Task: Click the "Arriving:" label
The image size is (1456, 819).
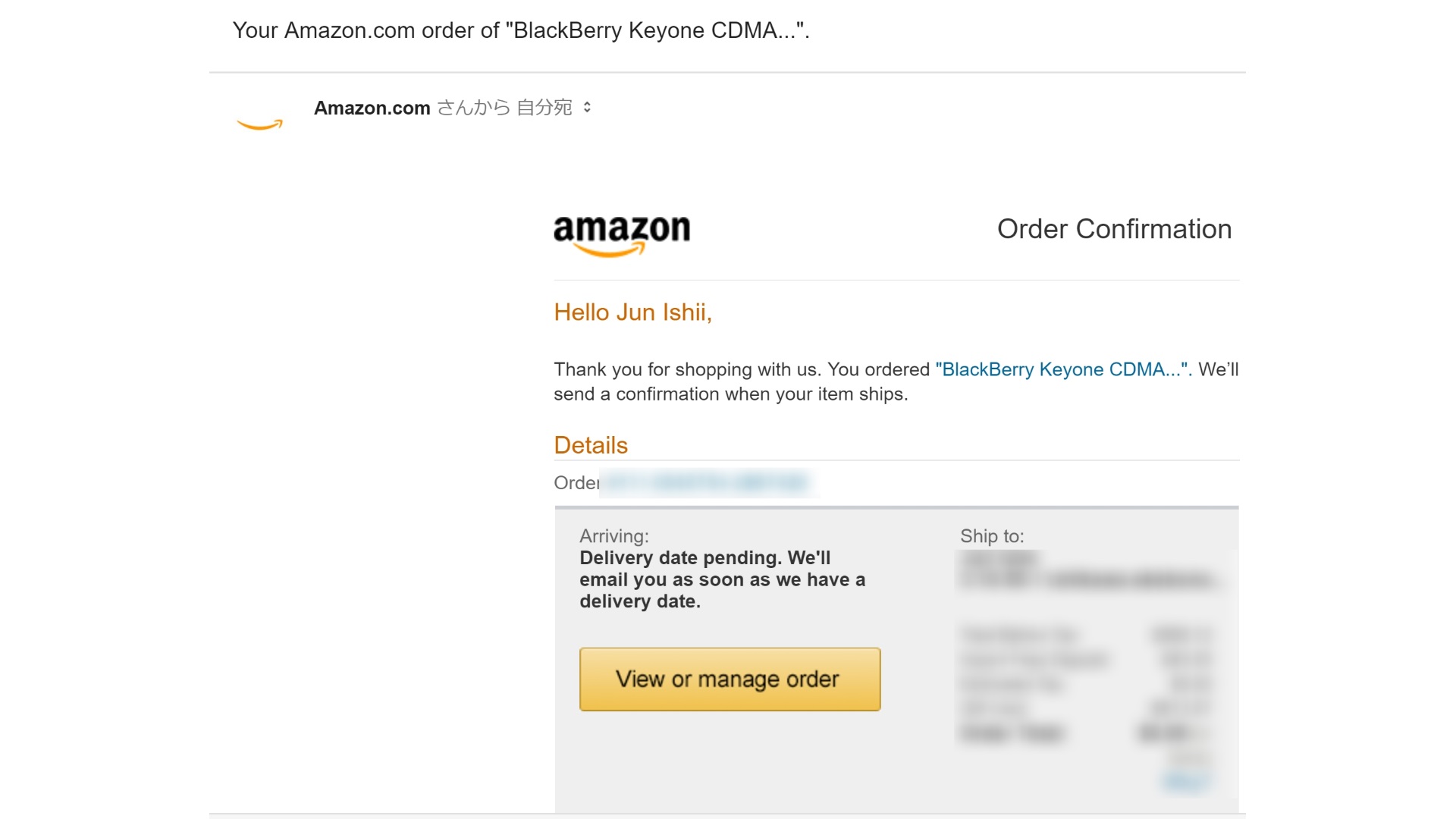Action: [614, 536]
